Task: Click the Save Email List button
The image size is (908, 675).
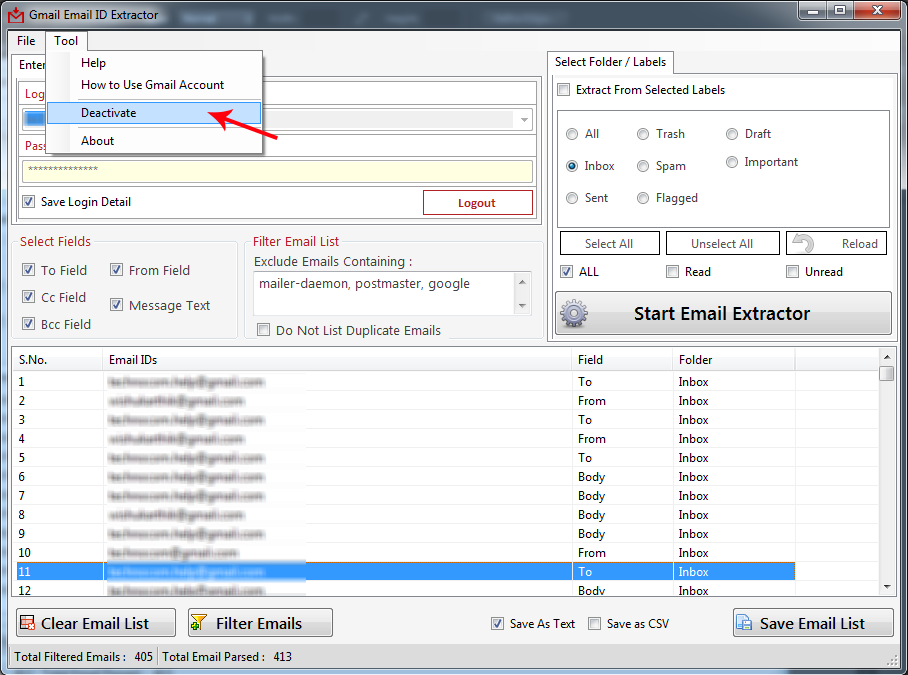Action: (x=813, y=623)
